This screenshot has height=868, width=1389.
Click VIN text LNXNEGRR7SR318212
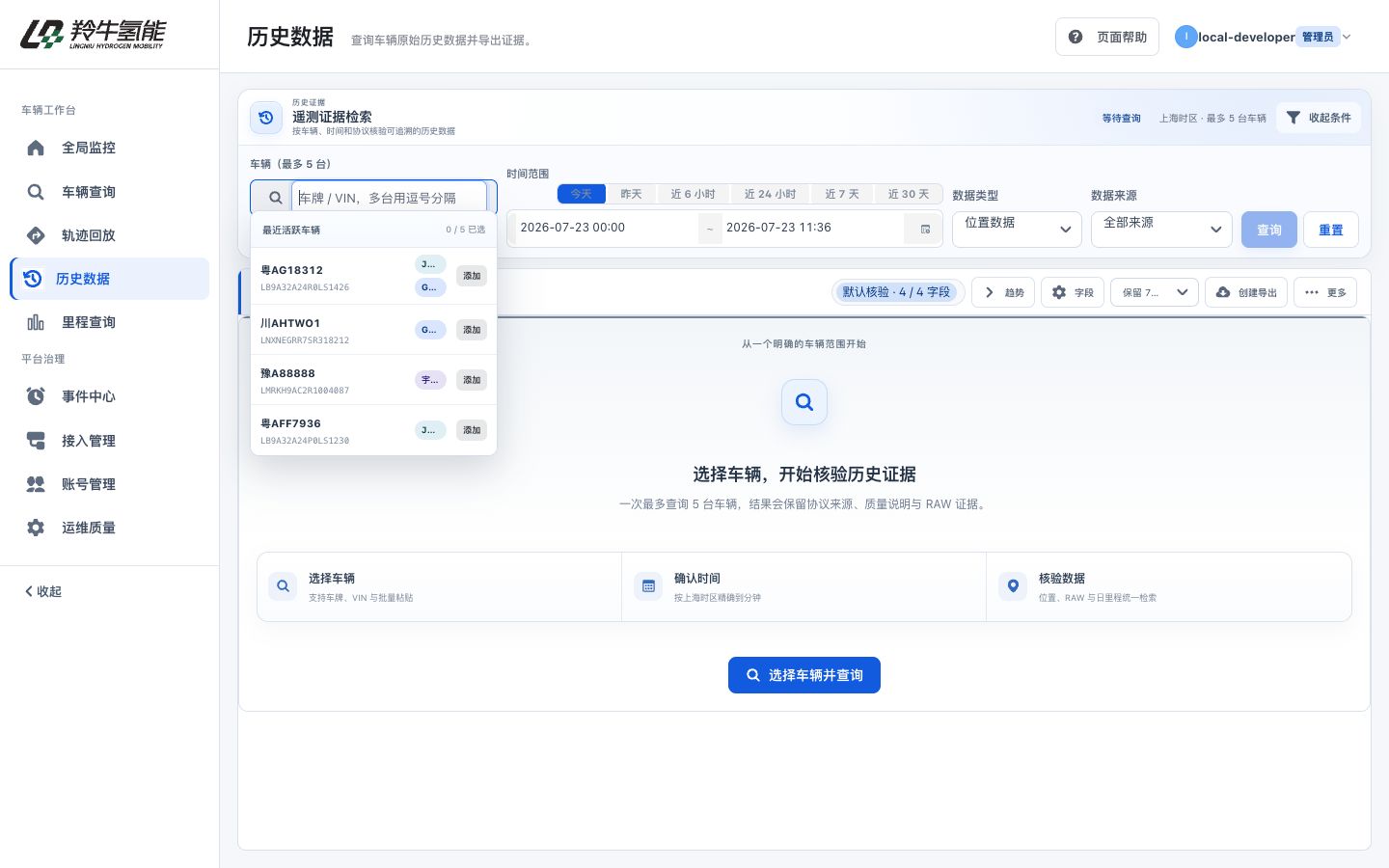click(305, 340)
